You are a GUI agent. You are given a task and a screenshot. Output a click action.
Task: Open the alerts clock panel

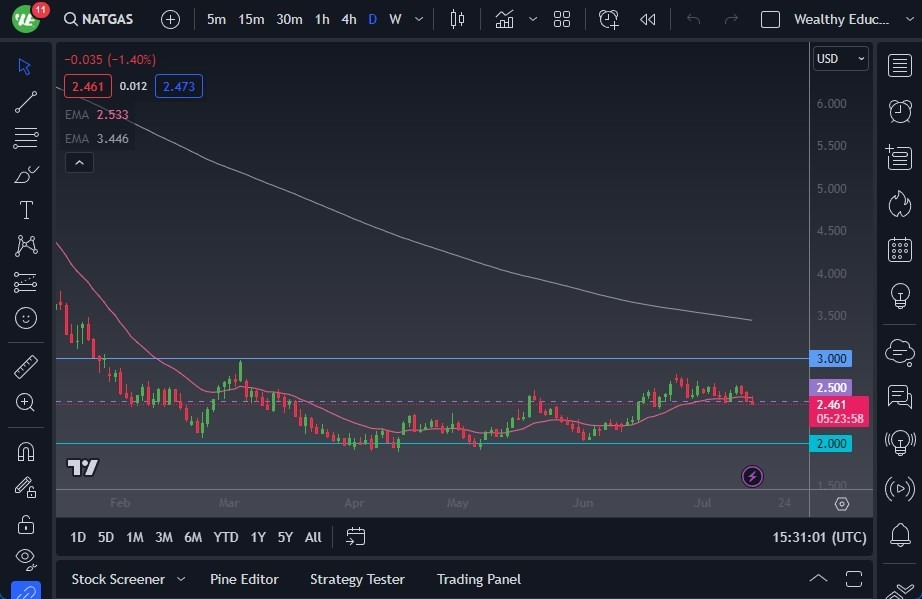pos(900,111)
